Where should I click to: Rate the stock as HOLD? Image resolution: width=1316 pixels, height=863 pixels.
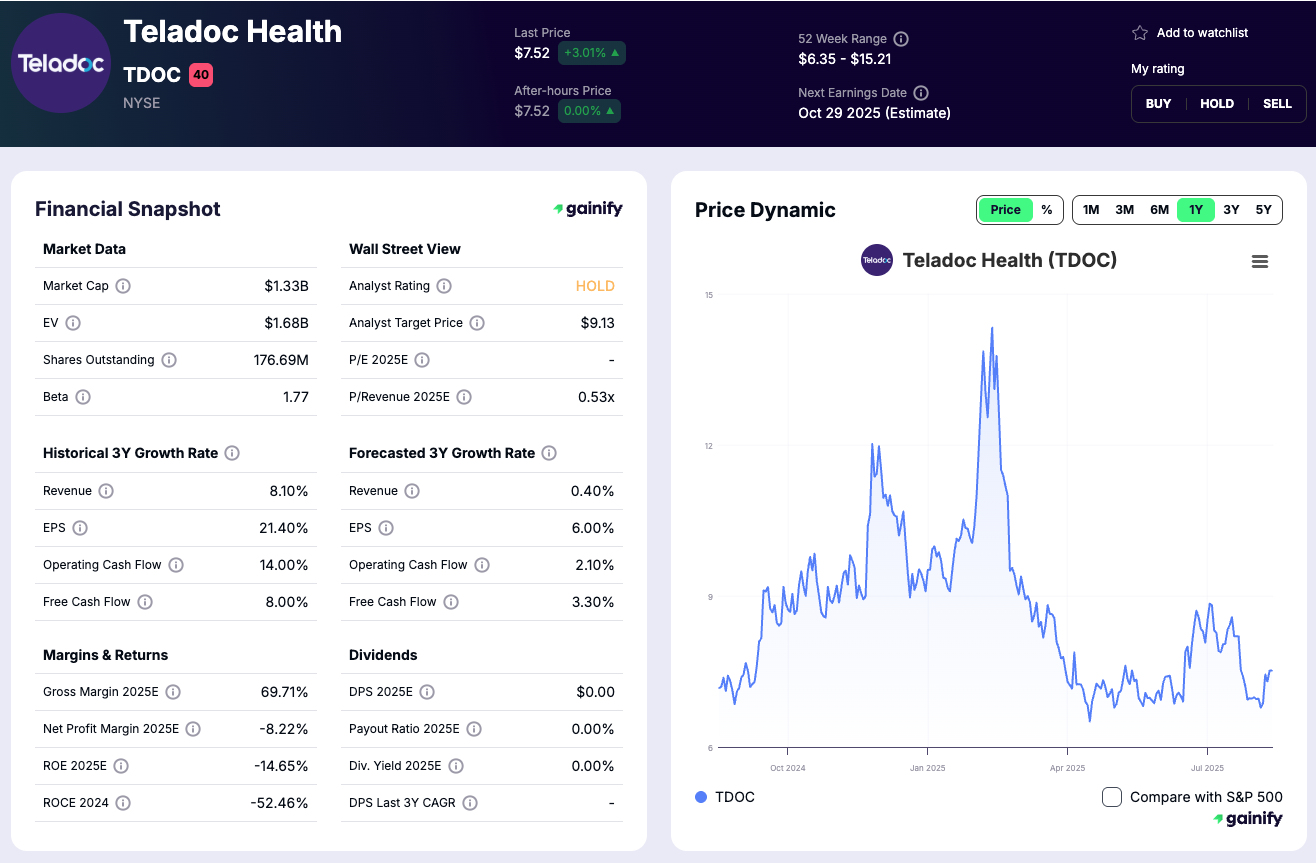[1217, 104]
